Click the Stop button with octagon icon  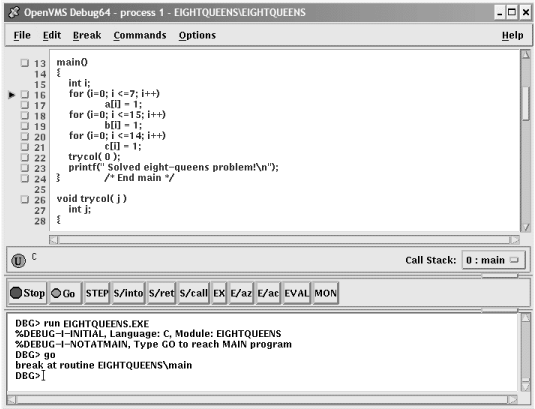28,293
